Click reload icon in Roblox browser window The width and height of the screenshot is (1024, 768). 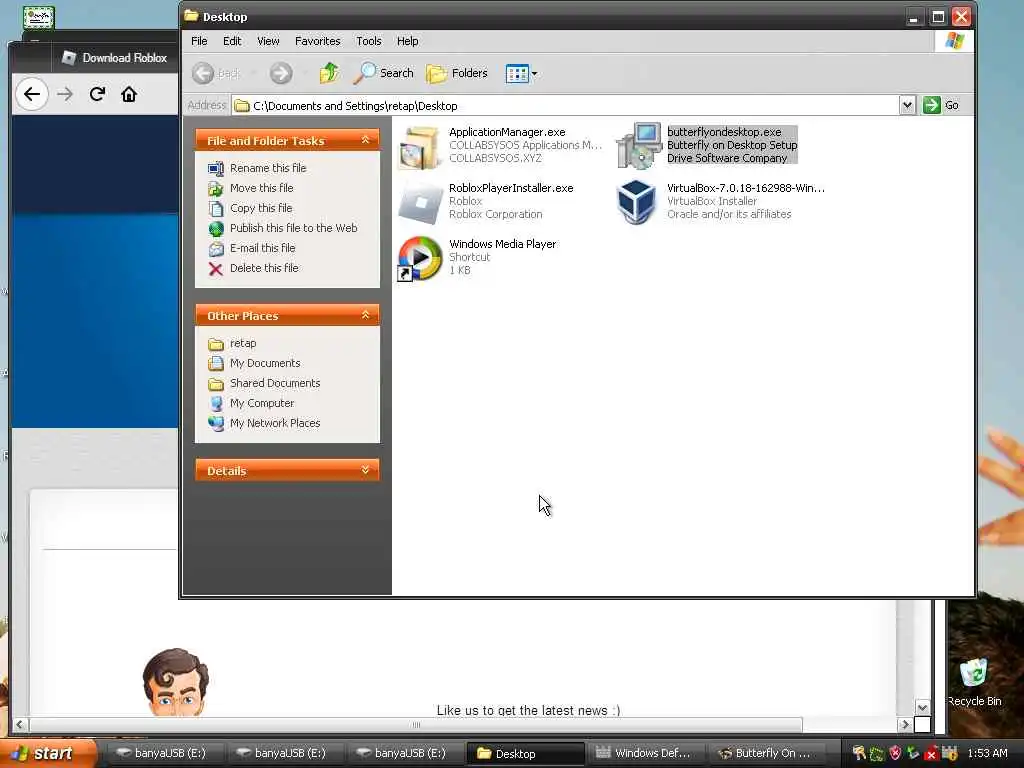pyautogui.click(x=97, y=94)
